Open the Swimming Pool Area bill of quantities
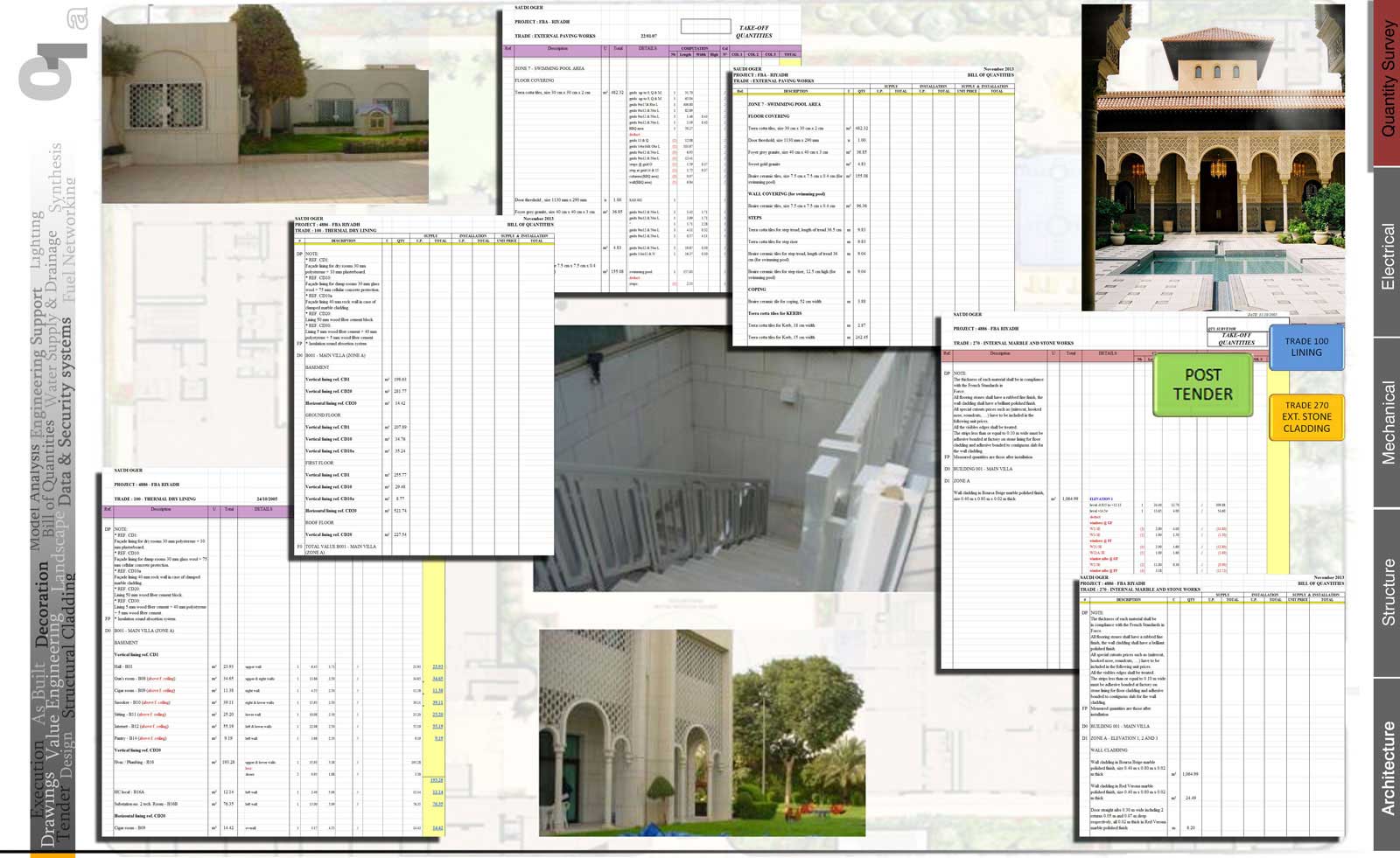The width and height of the screenshot is (1400, 858). coord(875,210)
